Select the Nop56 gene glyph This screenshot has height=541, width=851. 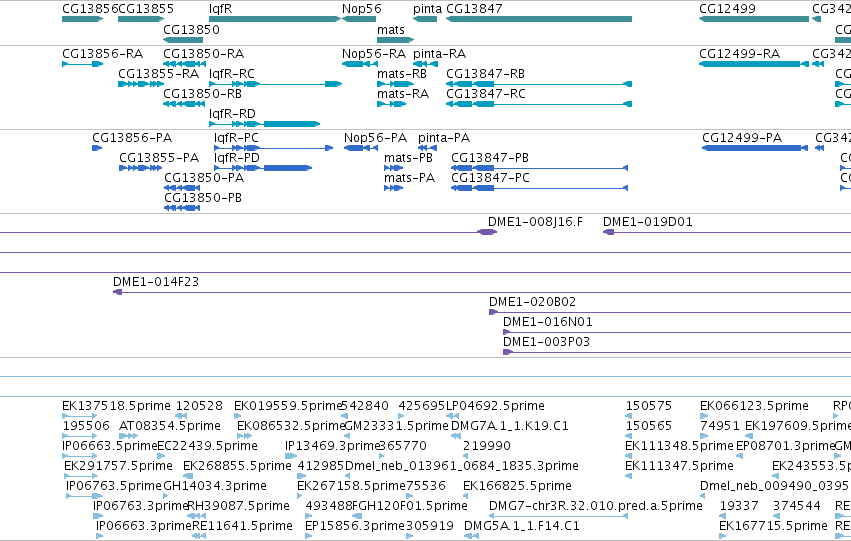click(x=359, y=19)
